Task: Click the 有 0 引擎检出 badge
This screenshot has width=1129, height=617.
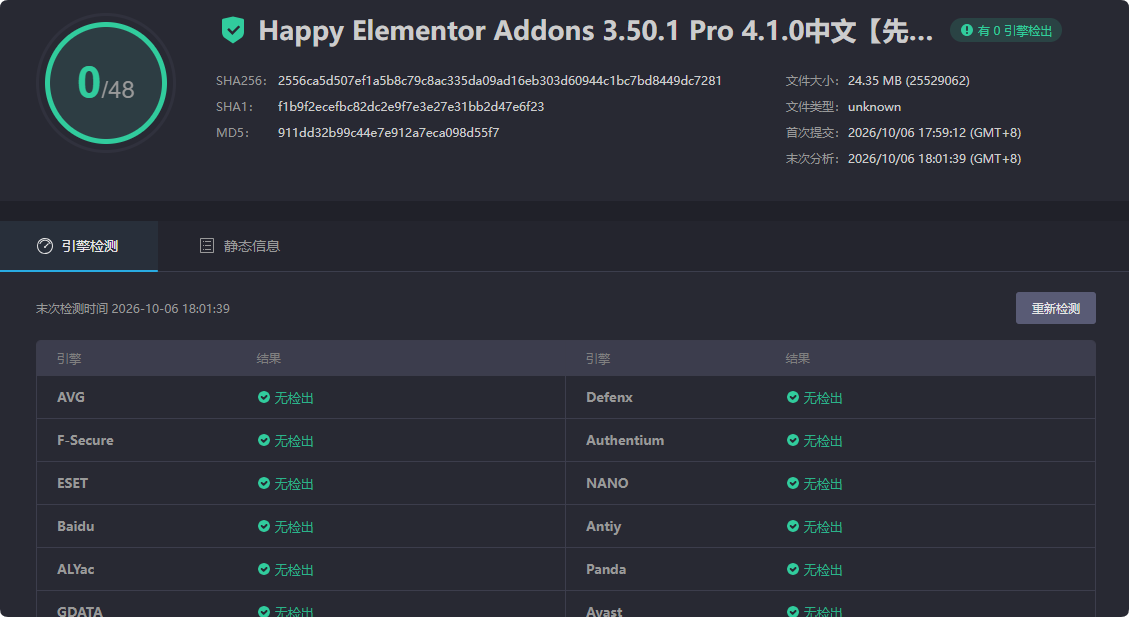Action: (x=1006, y=30)
